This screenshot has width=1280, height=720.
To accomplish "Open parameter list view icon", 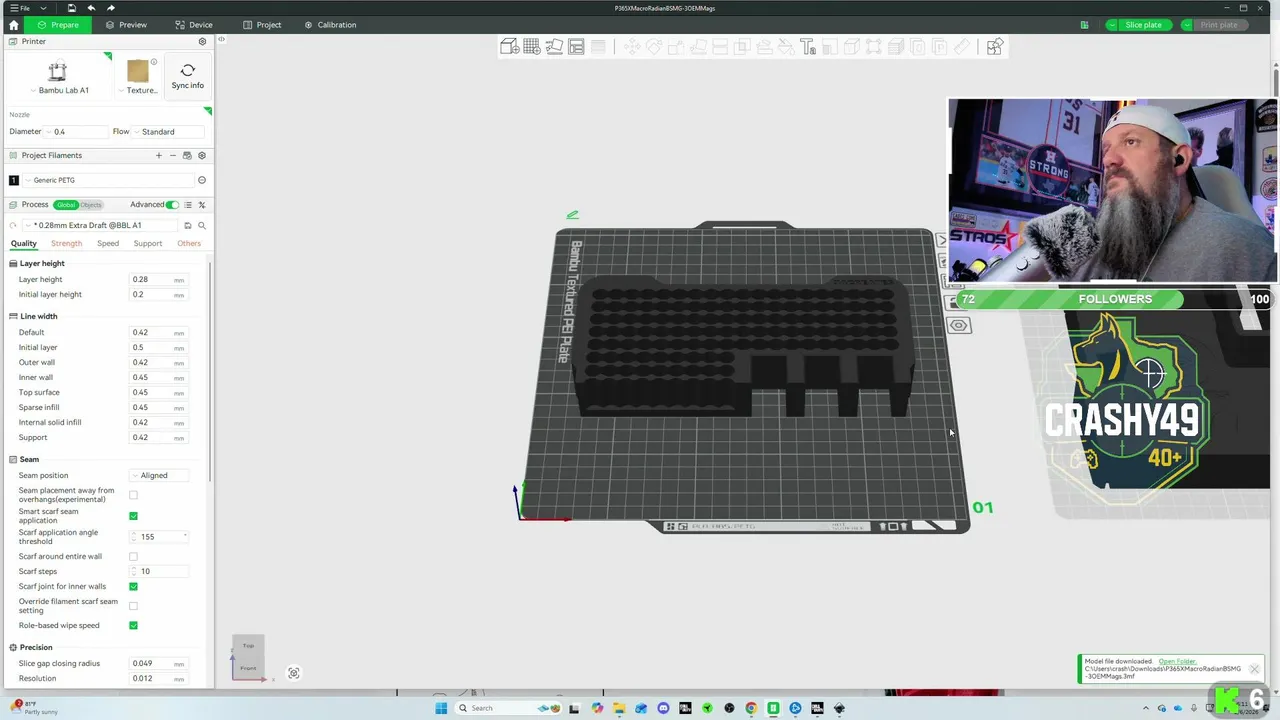I will (187, 204).
